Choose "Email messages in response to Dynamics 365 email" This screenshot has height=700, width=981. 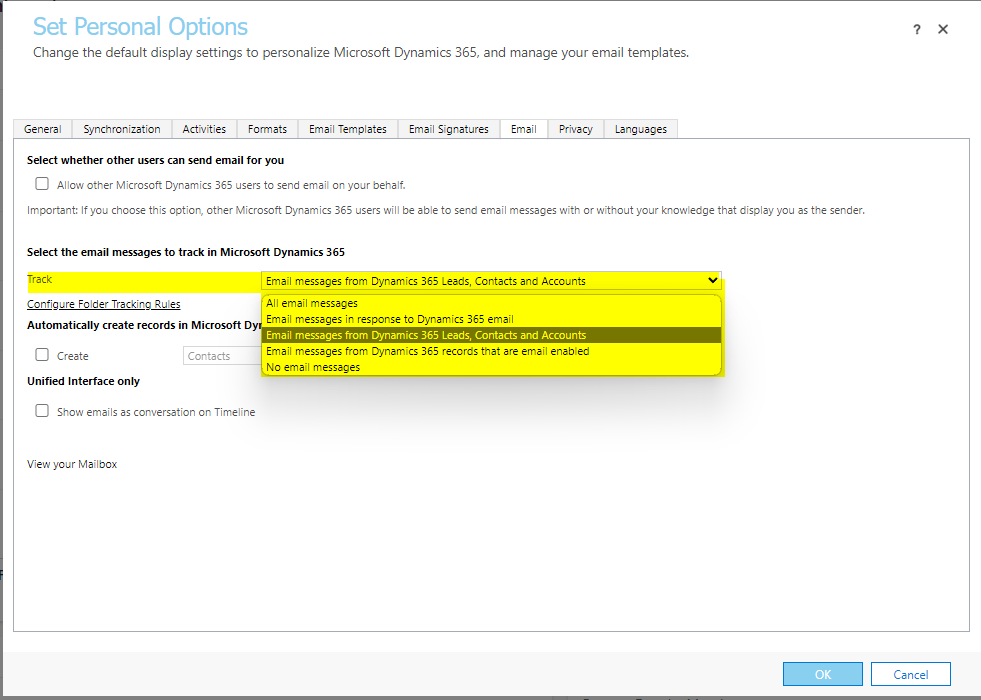coord(491,319)
